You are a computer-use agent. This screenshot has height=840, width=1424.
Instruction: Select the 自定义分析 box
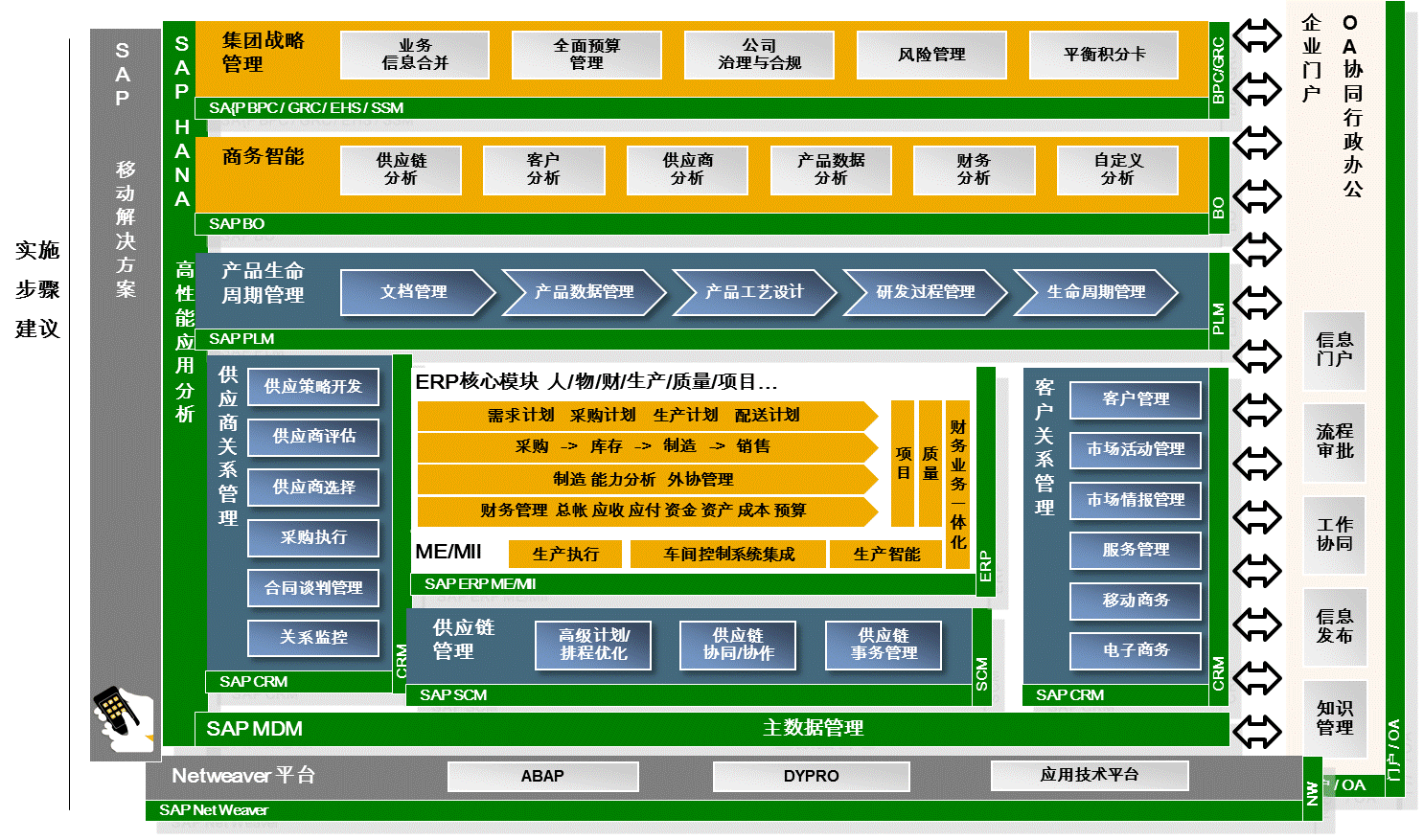[1118, 170]
